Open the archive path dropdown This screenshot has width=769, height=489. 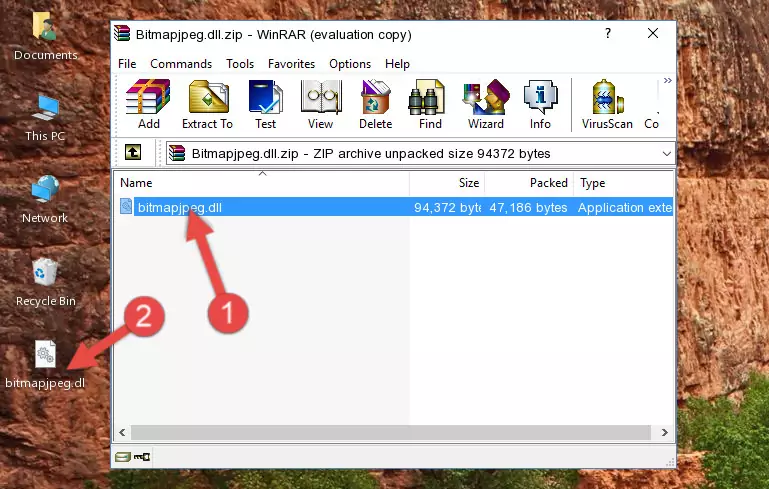(x=666, y=154)
